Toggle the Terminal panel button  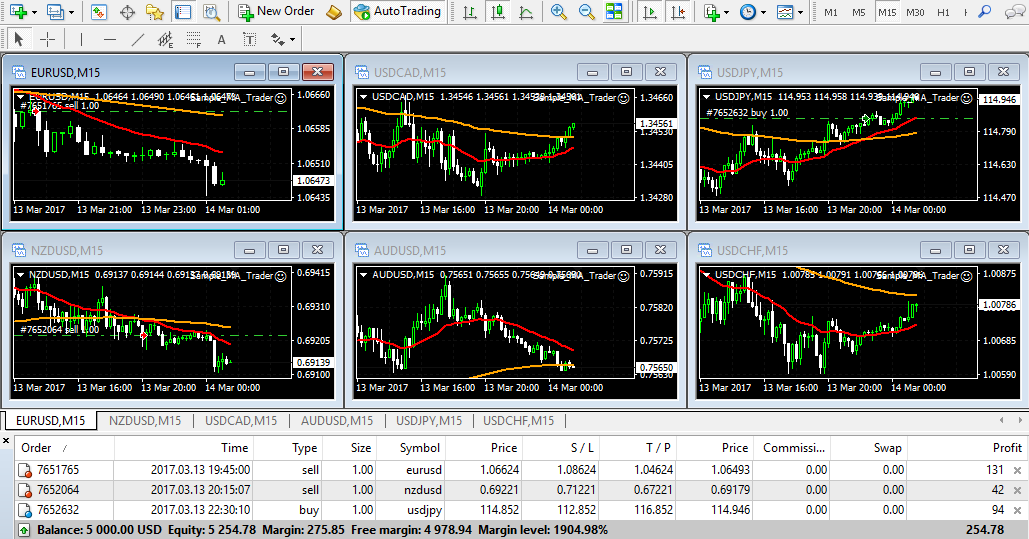pos(183,12)
